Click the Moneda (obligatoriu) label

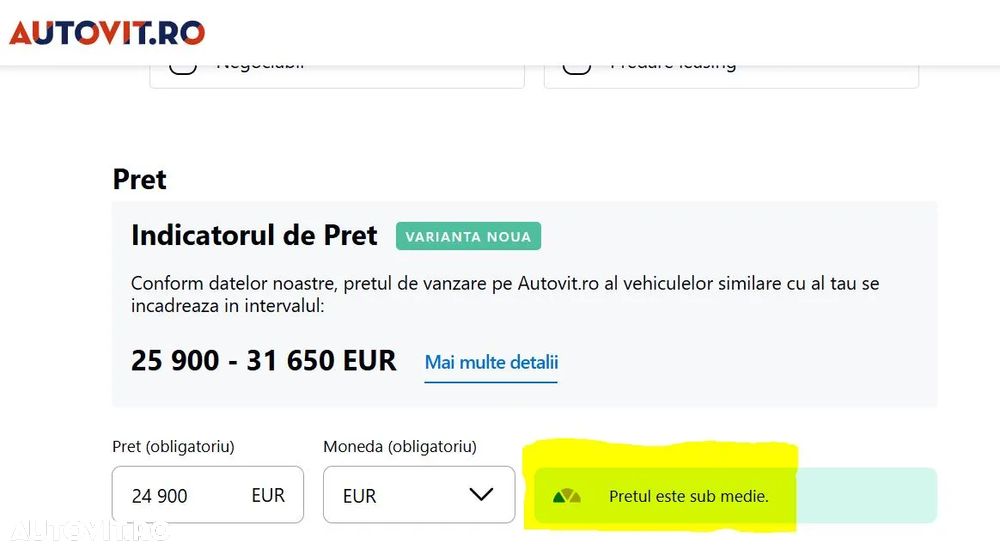(399, 446)
